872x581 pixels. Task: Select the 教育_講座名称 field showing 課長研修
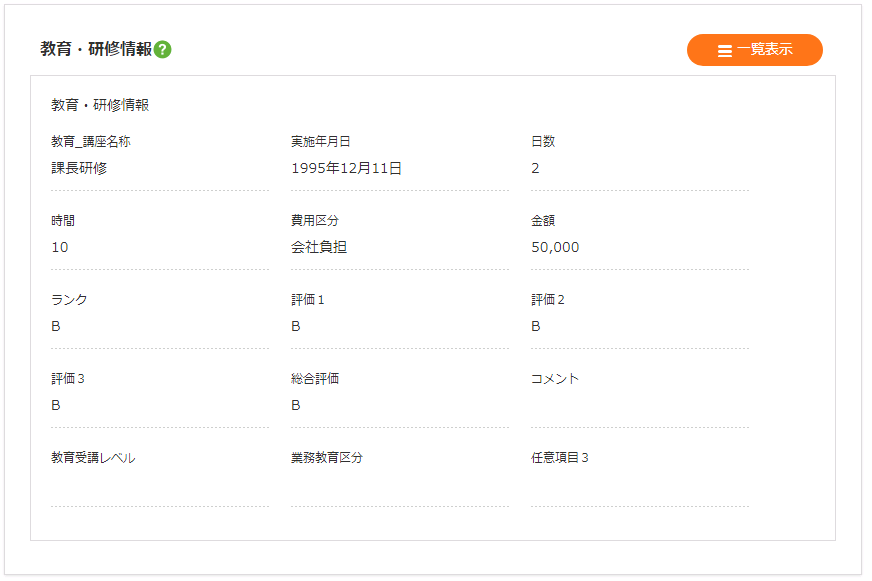[x=80, y=168]
